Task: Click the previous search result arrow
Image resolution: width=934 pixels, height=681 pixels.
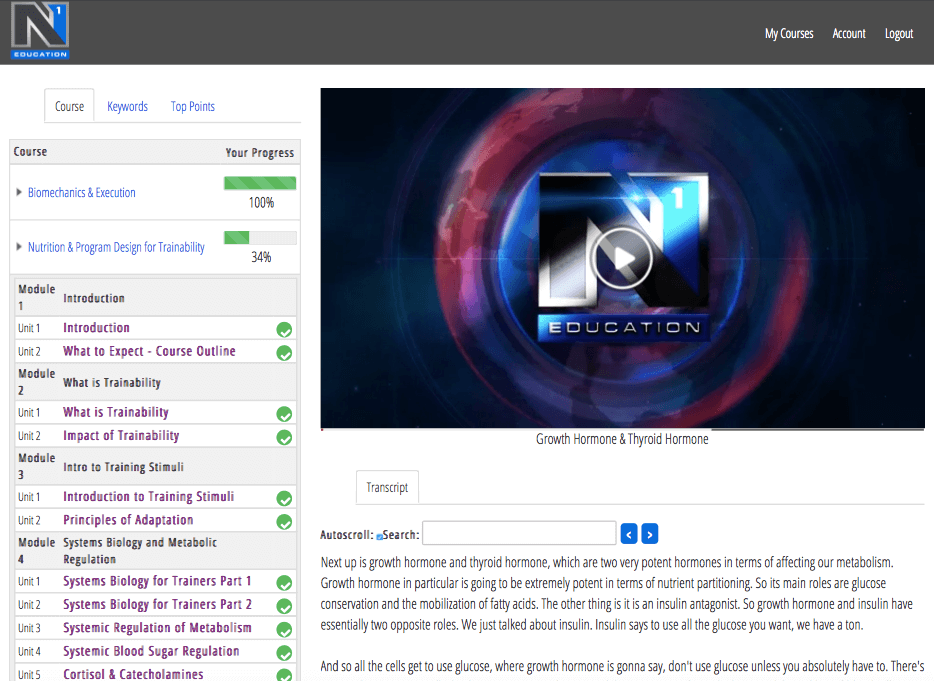Action: pyautogui.click(x=629, y=534)
